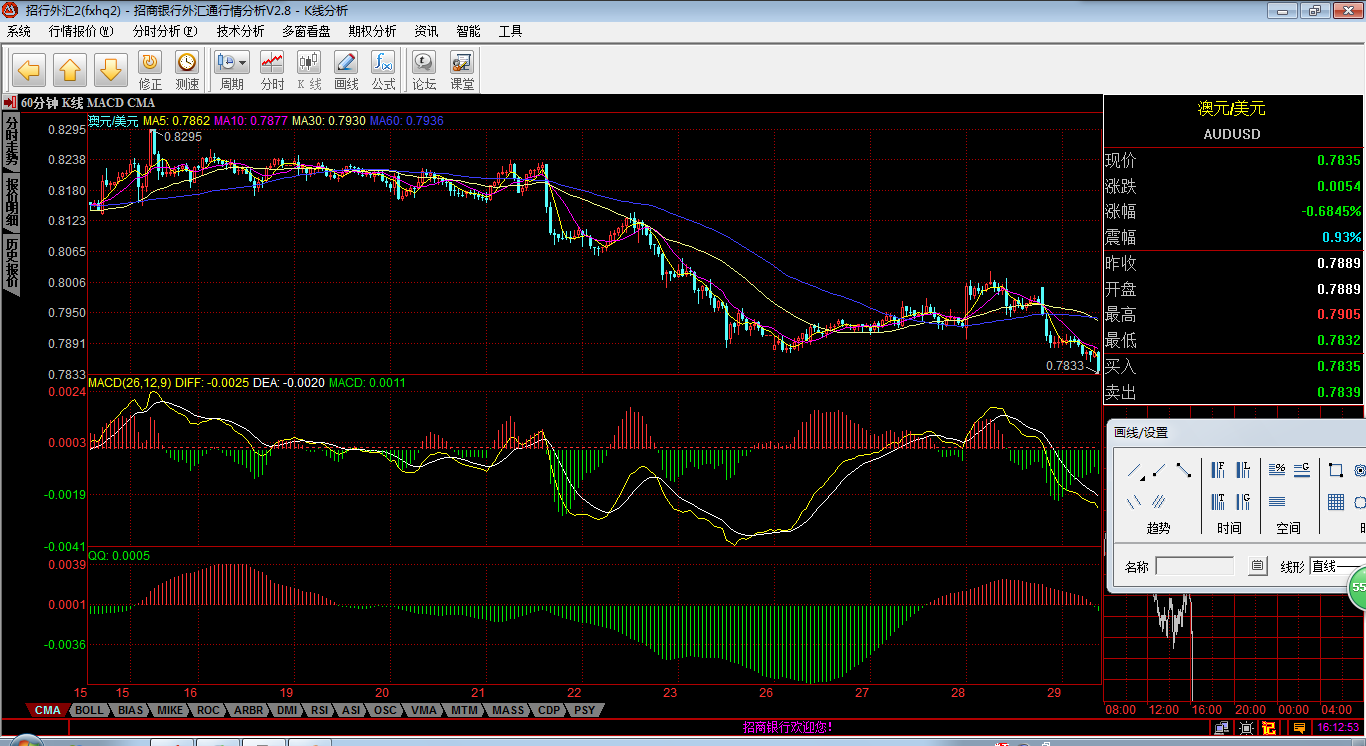The height and width of the screenshot is (746, 1366).
Task: Click the red panel toggle arrow beside 60分钟
Action: pyautogui.click(x=9, y=103)
